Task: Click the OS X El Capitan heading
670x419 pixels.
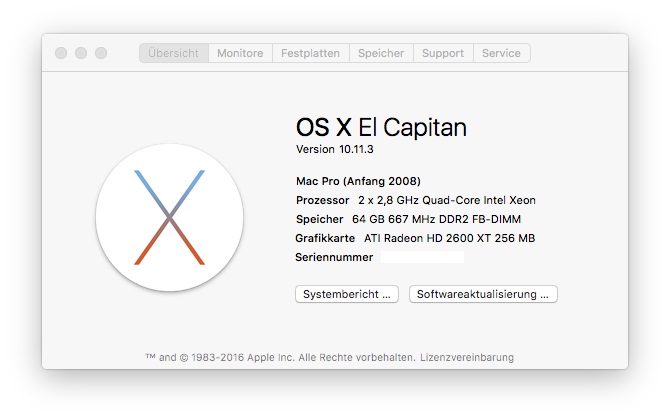Action: click(381, 127)
